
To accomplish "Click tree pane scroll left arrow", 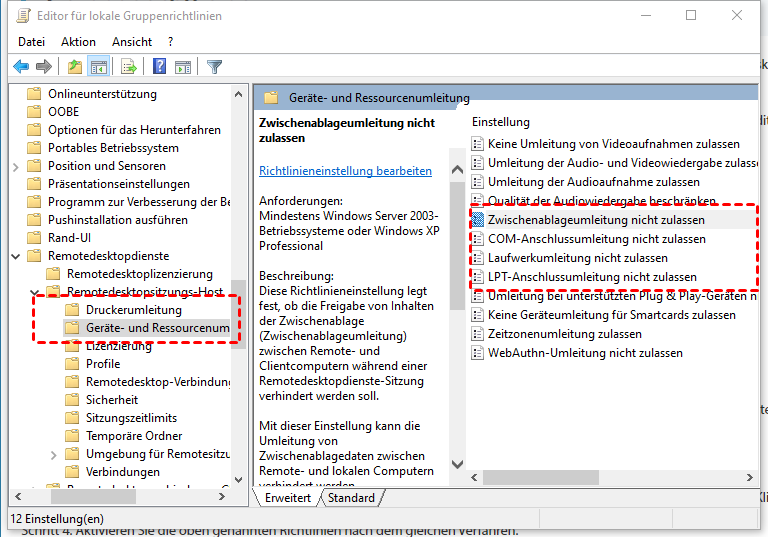I will [18, 497].
